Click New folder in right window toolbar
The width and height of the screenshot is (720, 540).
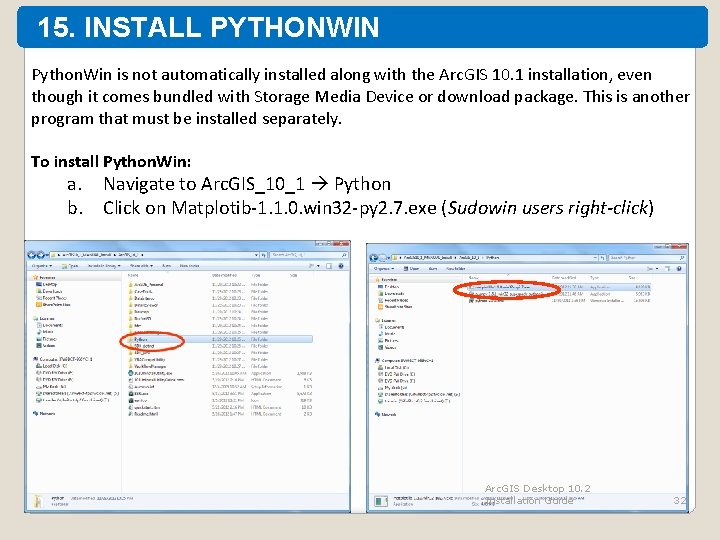[x=456, y=269]
